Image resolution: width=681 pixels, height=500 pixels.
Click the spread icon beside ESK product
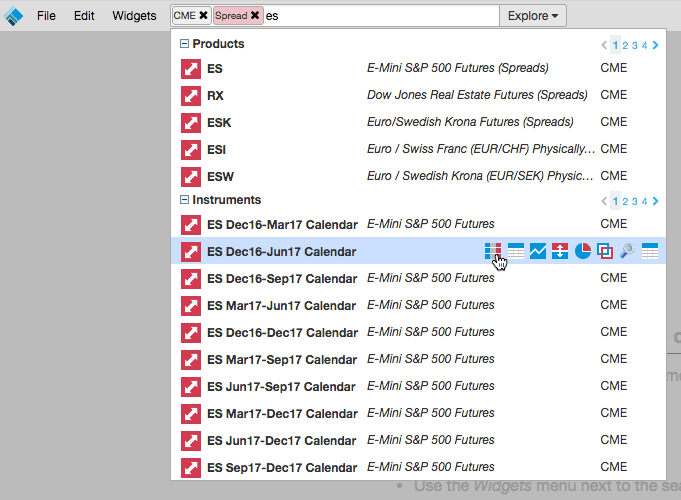(191, 123)
